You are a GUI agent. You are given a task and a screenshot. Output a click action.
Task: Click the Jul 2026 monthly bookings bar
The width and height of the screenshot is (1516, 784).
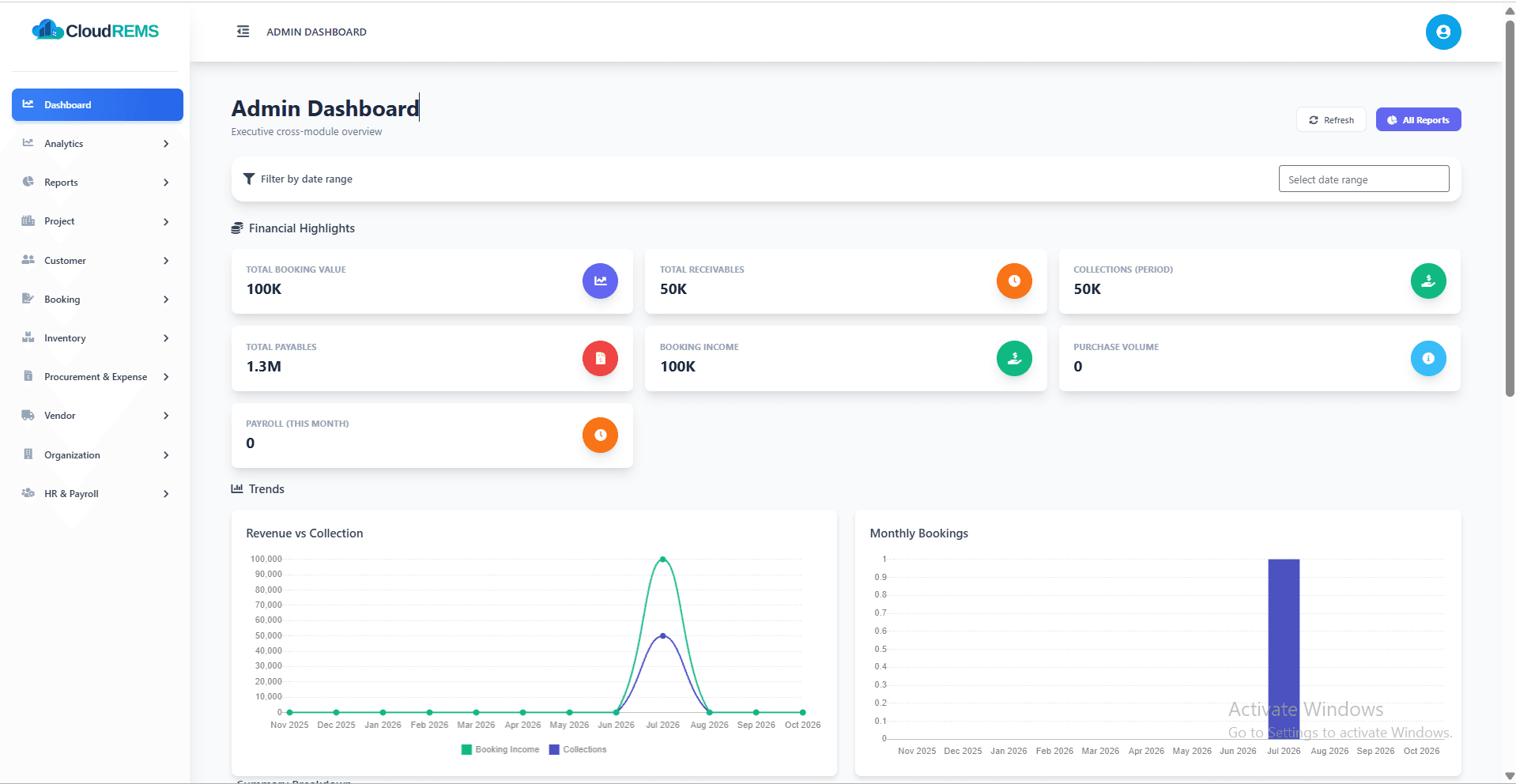[1284, 649]
